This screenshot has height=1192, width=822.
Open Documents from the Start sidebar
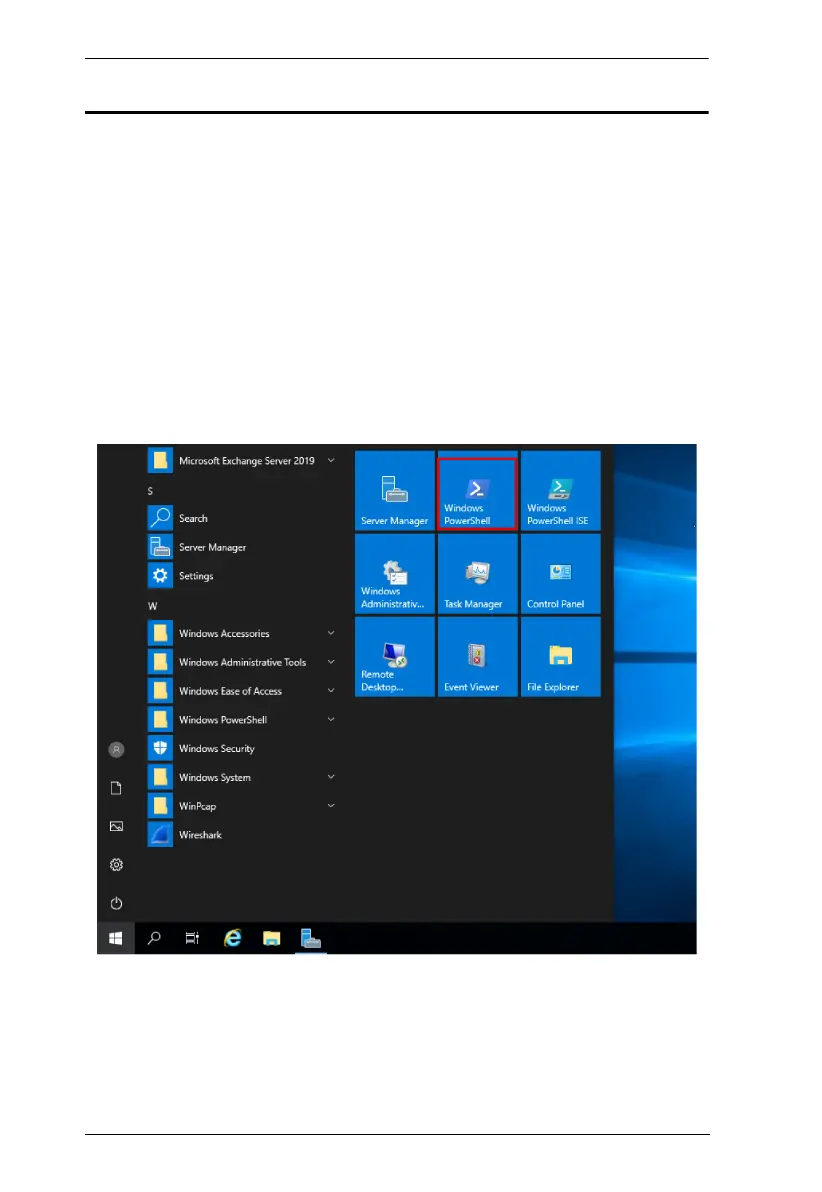[x=116, y=788]
